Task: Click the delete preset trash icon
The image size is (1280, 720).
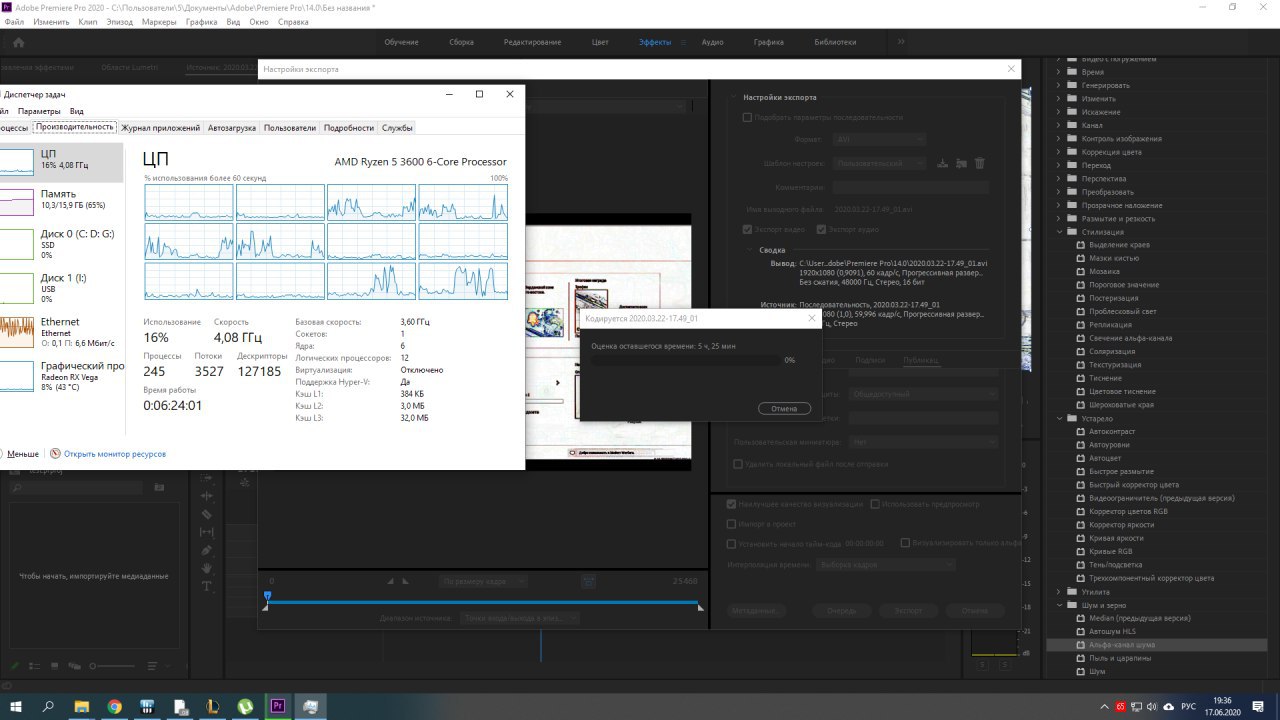Action: 980,163
